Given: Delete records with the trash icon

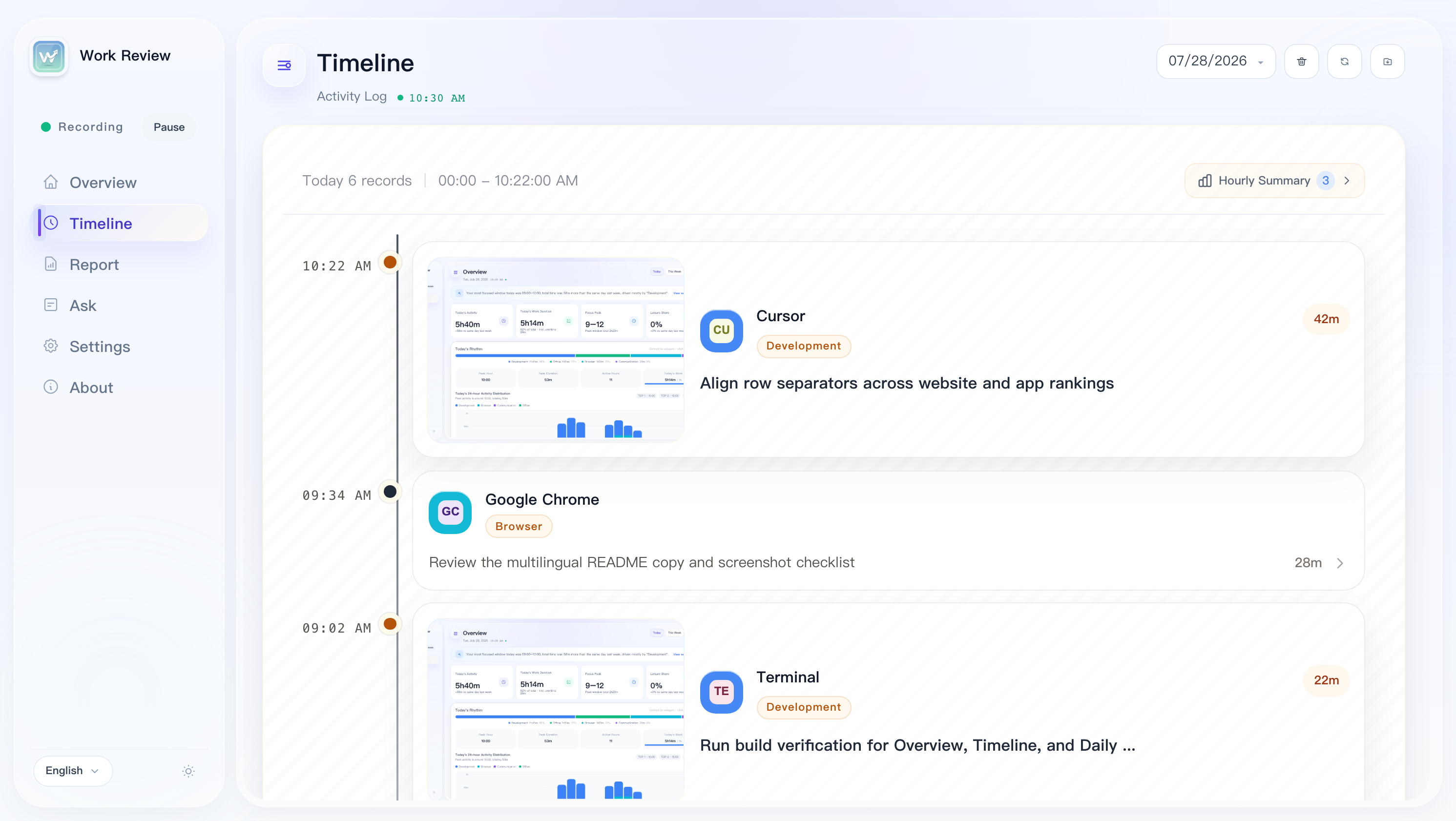Looking at the screenshot, I should point(1302,62).
